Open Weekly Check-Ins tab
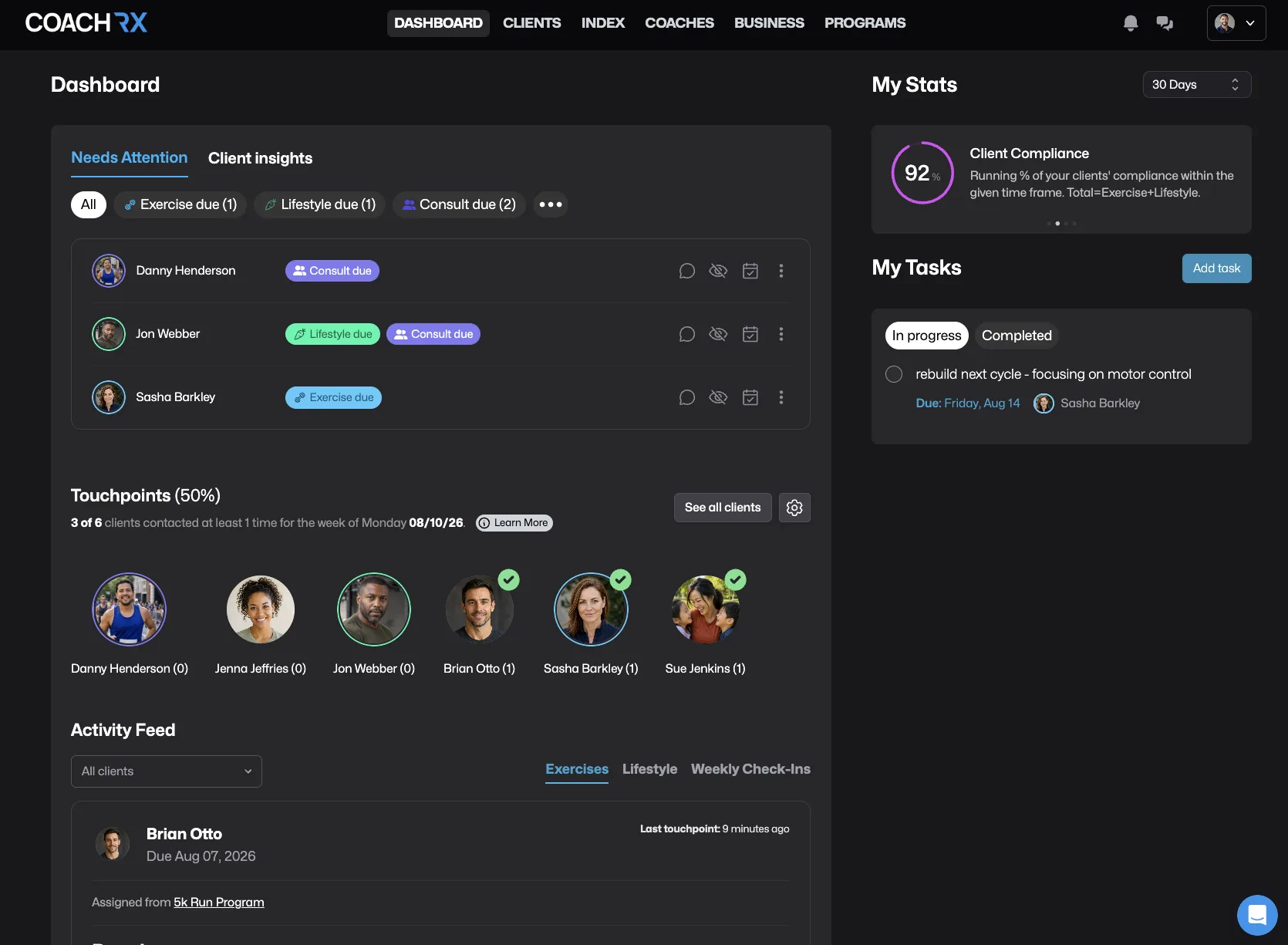 (x=750, y=769)
